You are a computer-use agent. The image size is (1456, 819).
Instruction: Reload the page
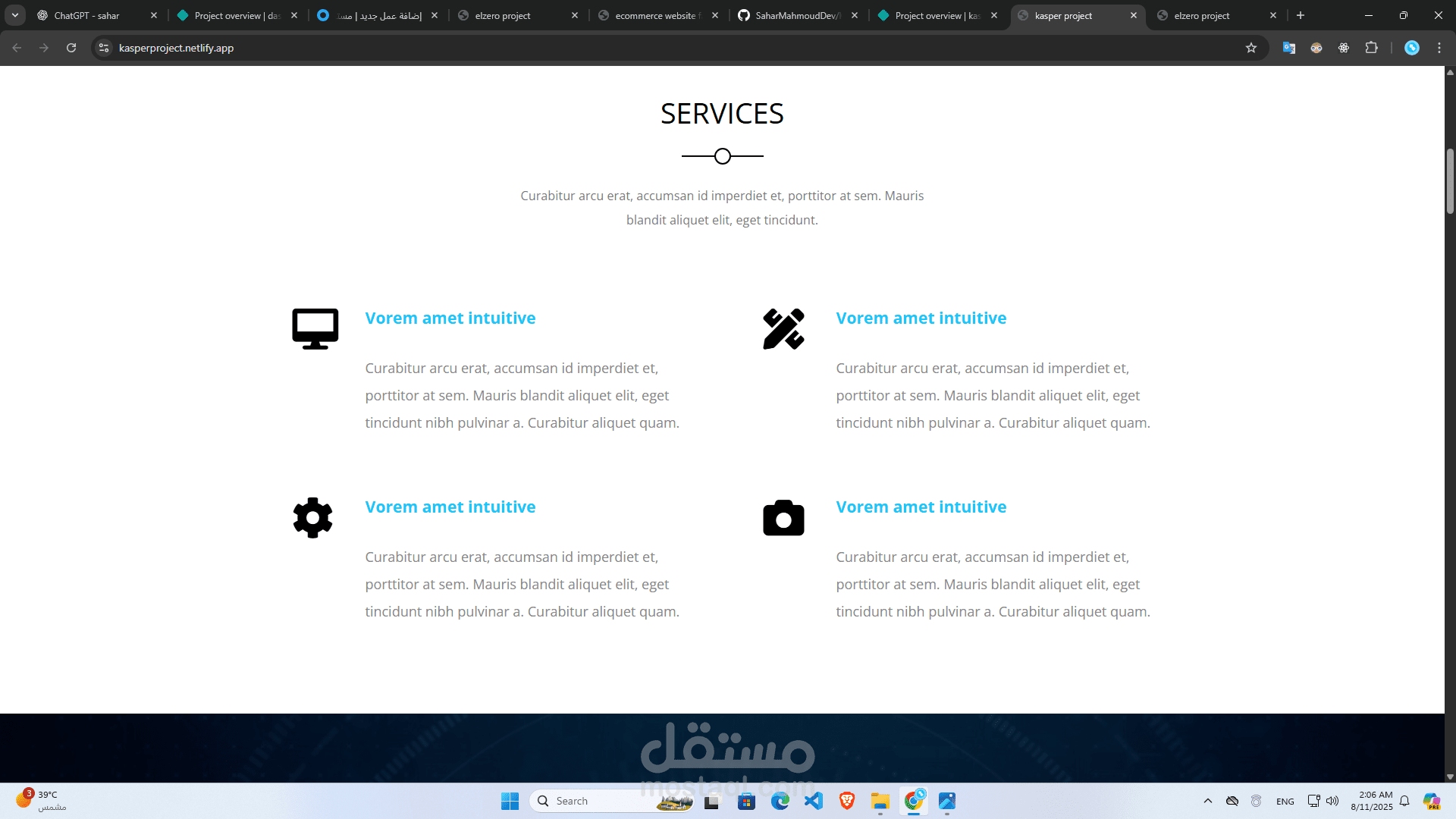click(71, 48)
